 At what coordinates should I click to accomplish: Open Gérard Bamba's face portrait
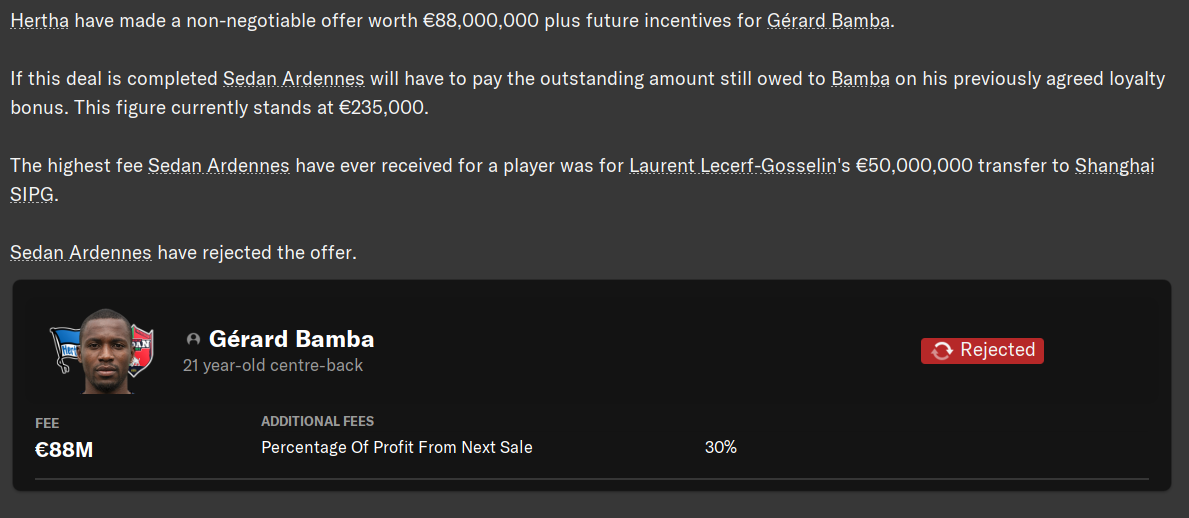(x=103, y=352)
